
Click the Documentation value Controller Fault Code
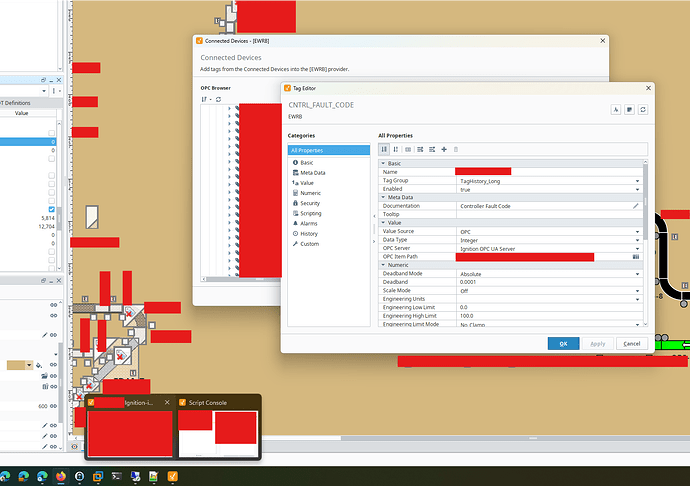(x=485, y=206)
